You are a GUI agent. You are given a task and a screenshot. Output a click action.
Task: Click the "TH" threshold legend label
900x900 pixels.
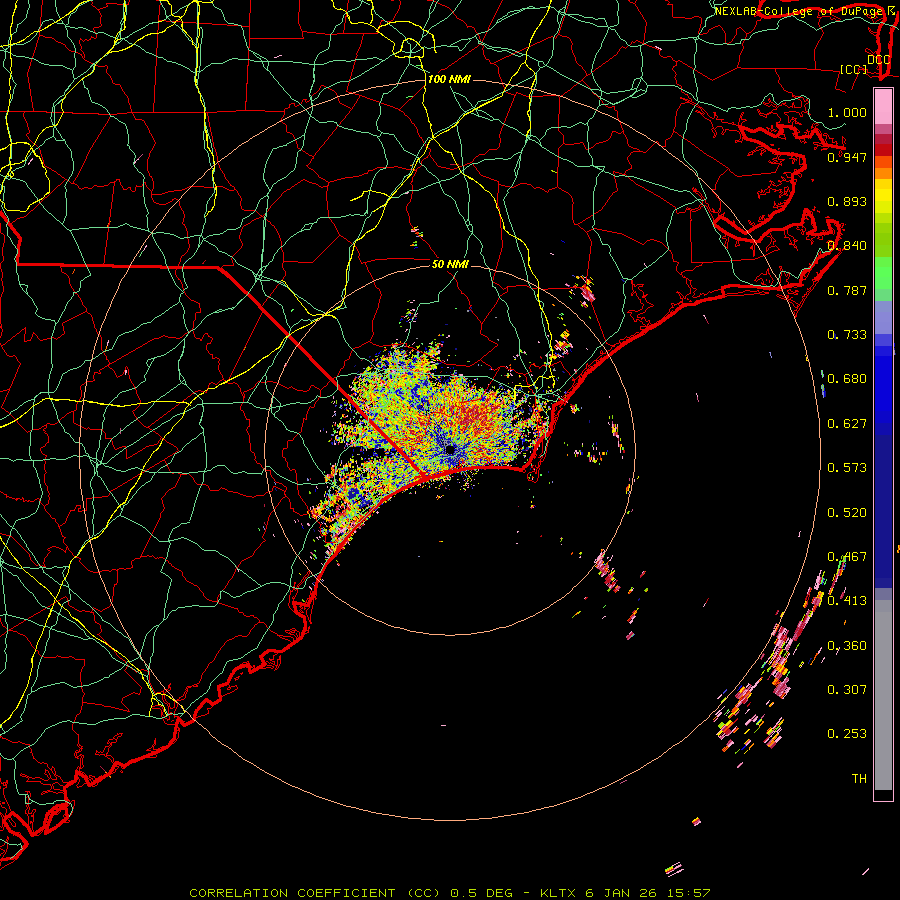[x=859, y=778]
